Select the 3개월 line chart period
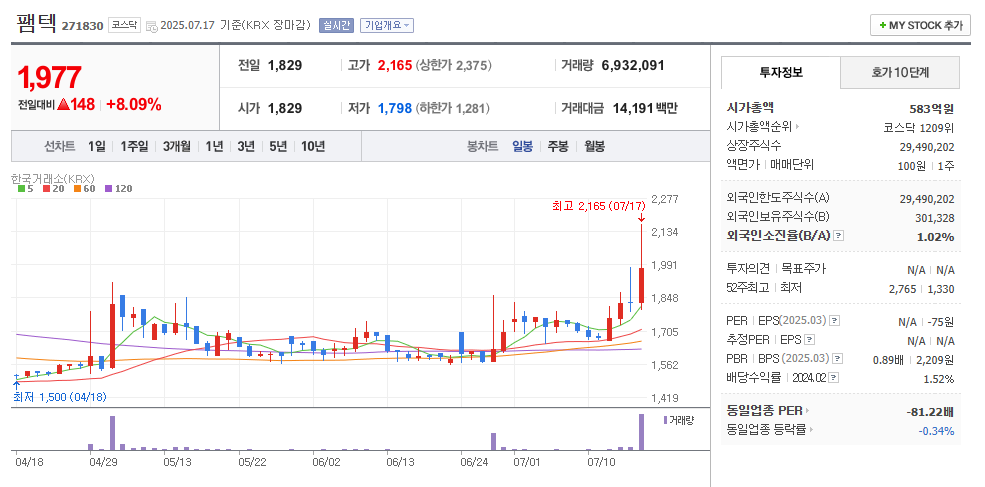The height and width of the screenshot is (487, 985). 177,146
